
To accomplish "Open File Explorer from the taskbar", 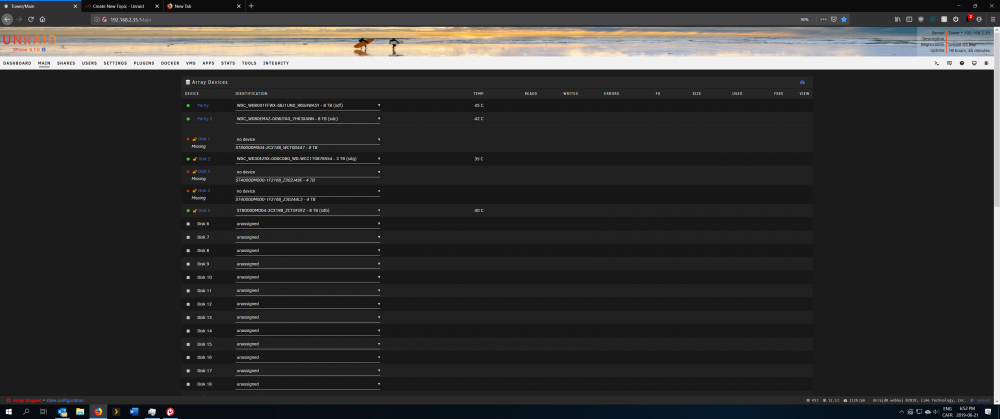I will pyautogui.click(x=80, y=412).
